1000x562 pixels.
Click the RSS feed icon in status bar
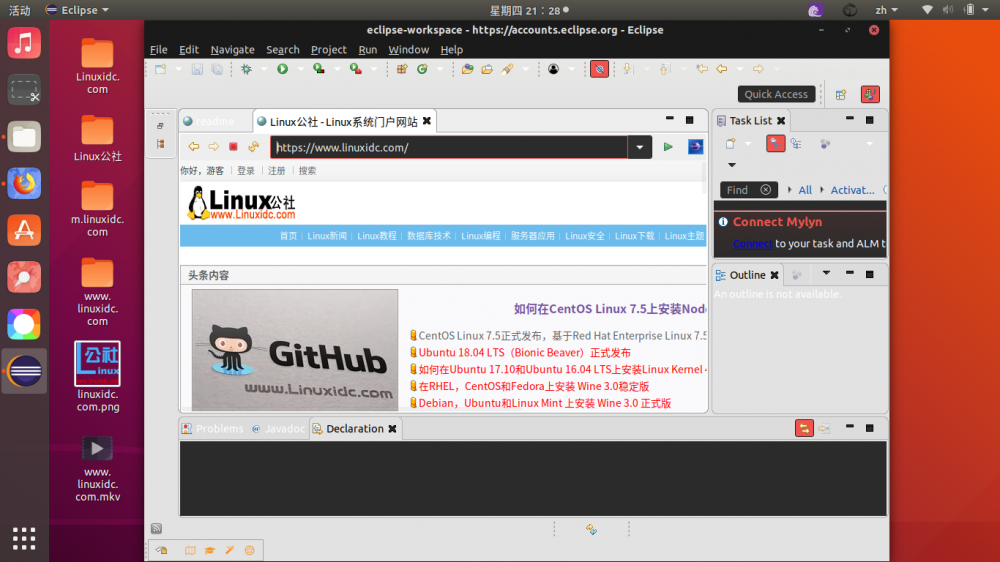[x=156, y=528]
